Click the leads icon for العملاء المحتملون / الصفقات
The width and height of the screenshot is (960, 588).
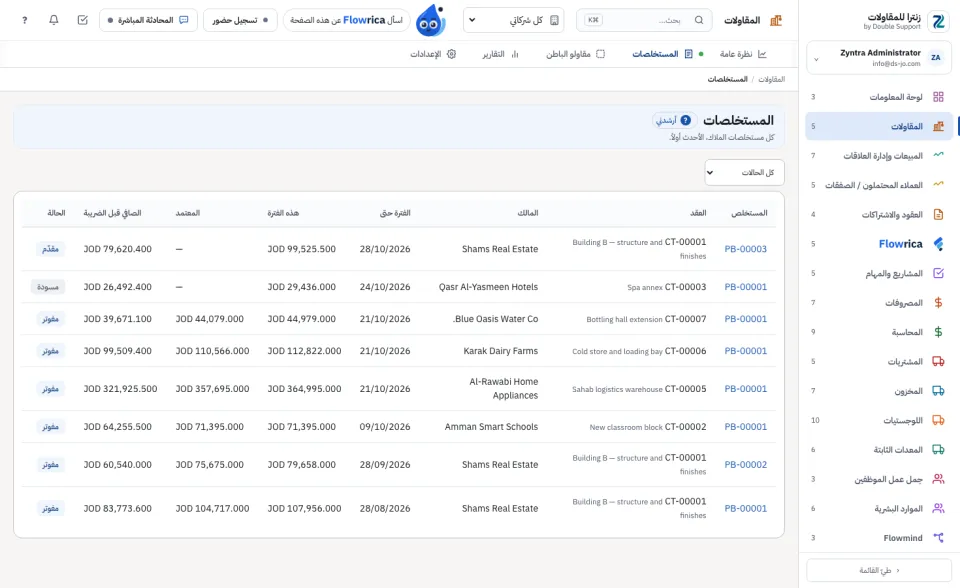(x=938, y=185)
